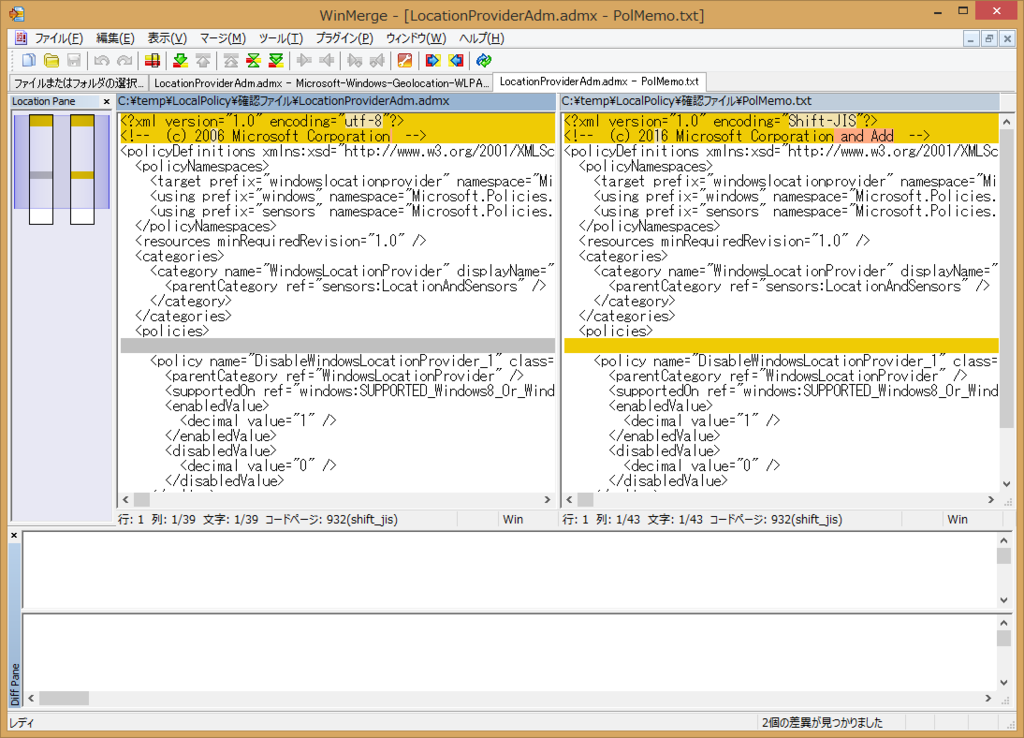Go to previous difference up arrow
1024x738 pixels.
point(203,61)
